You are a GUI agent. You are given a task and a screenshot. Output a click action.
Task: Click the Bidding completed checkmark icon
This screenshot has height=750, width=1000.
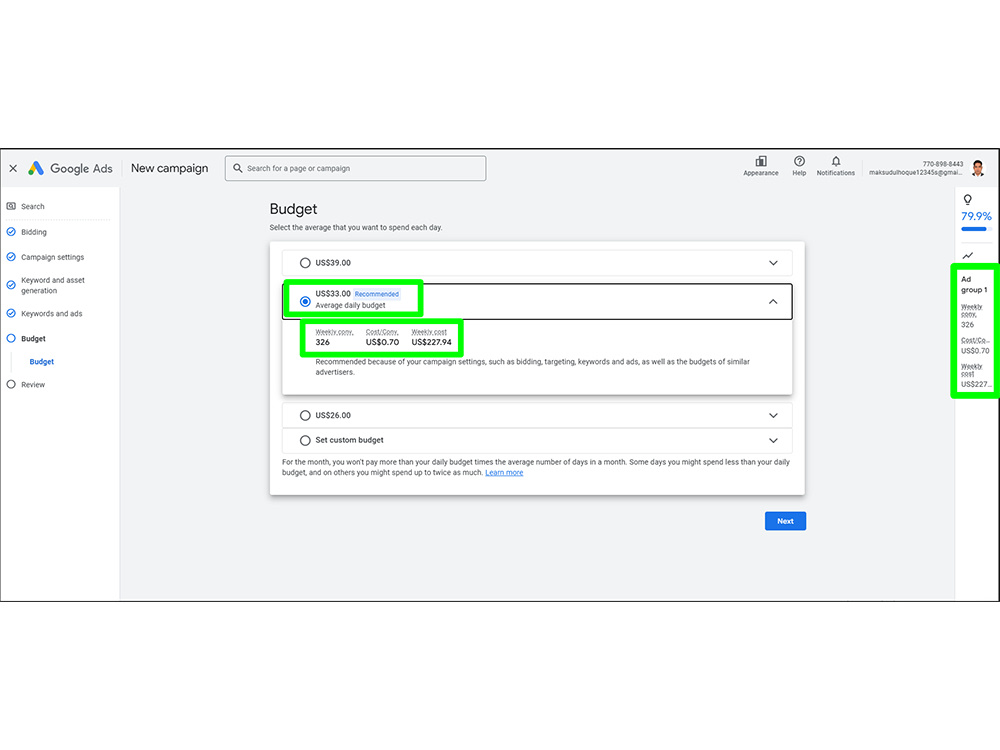tap(11, 232)
